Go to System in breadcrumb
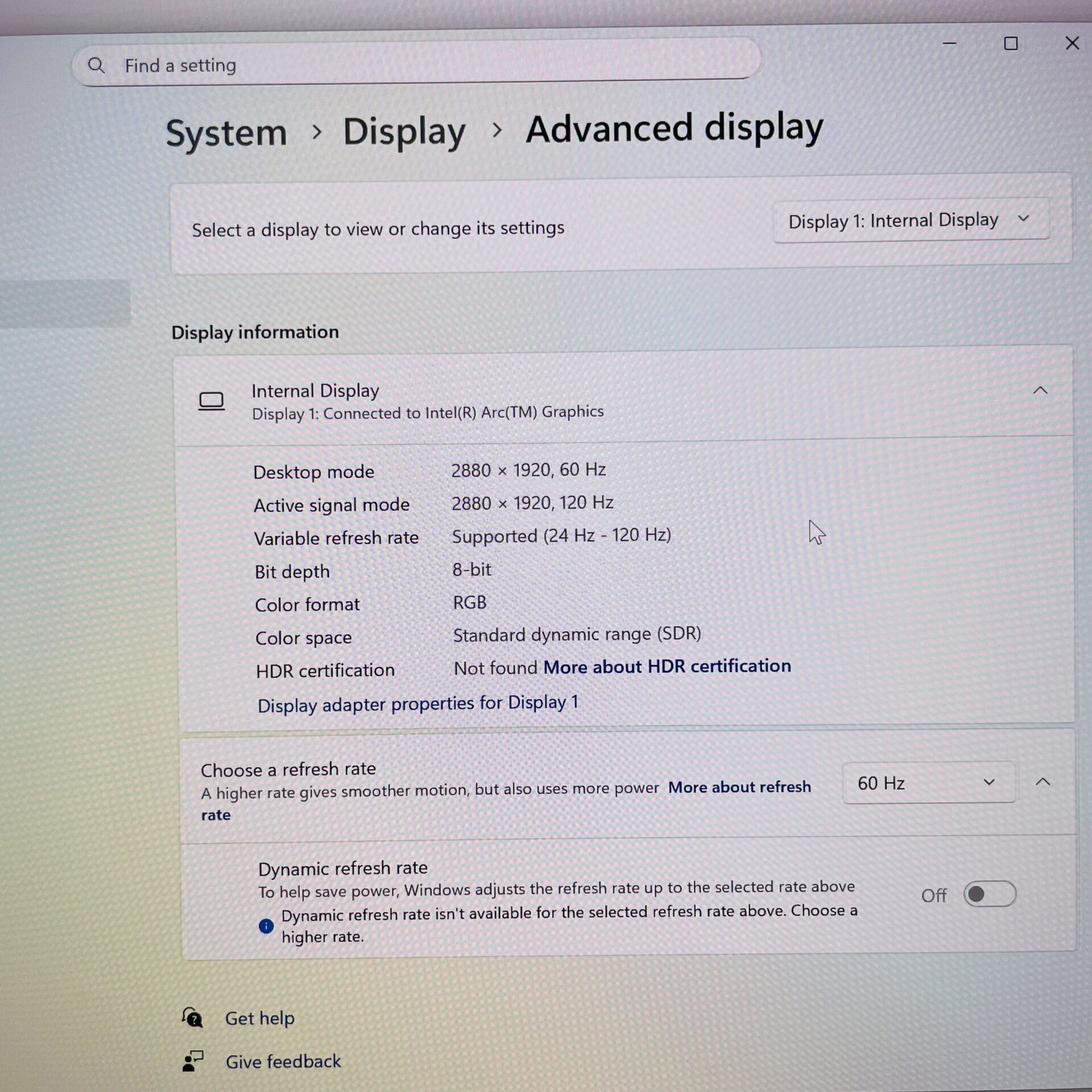 point(226,134)
